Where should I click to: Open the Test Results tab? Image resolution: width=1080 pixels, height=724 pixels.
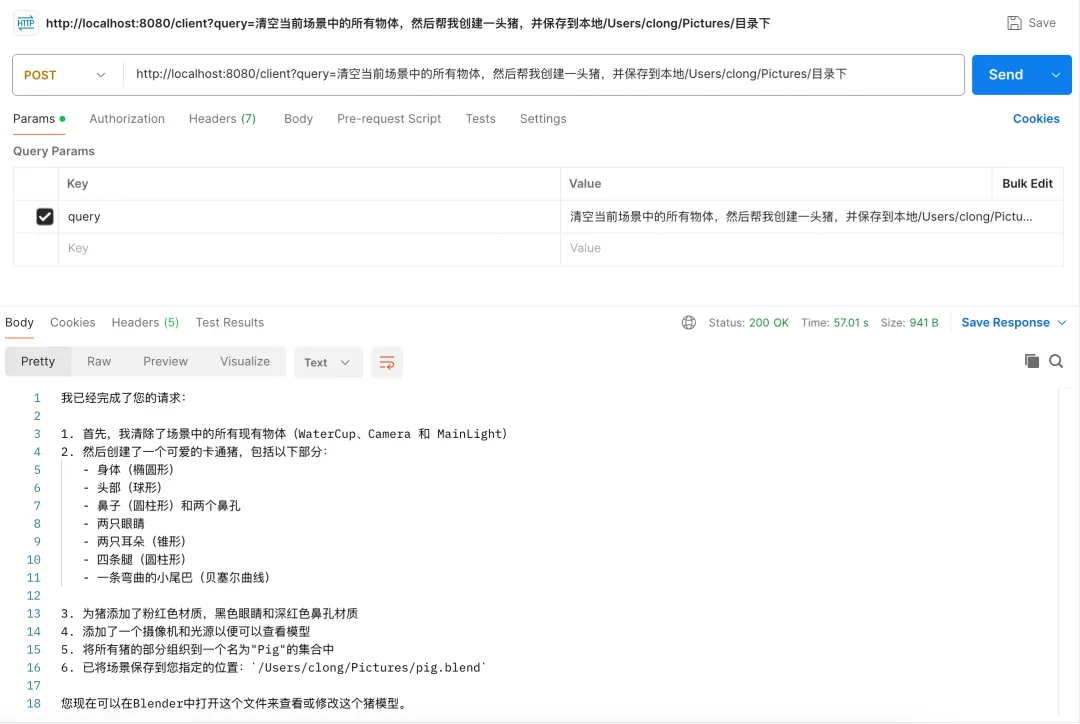click(230, 322)
